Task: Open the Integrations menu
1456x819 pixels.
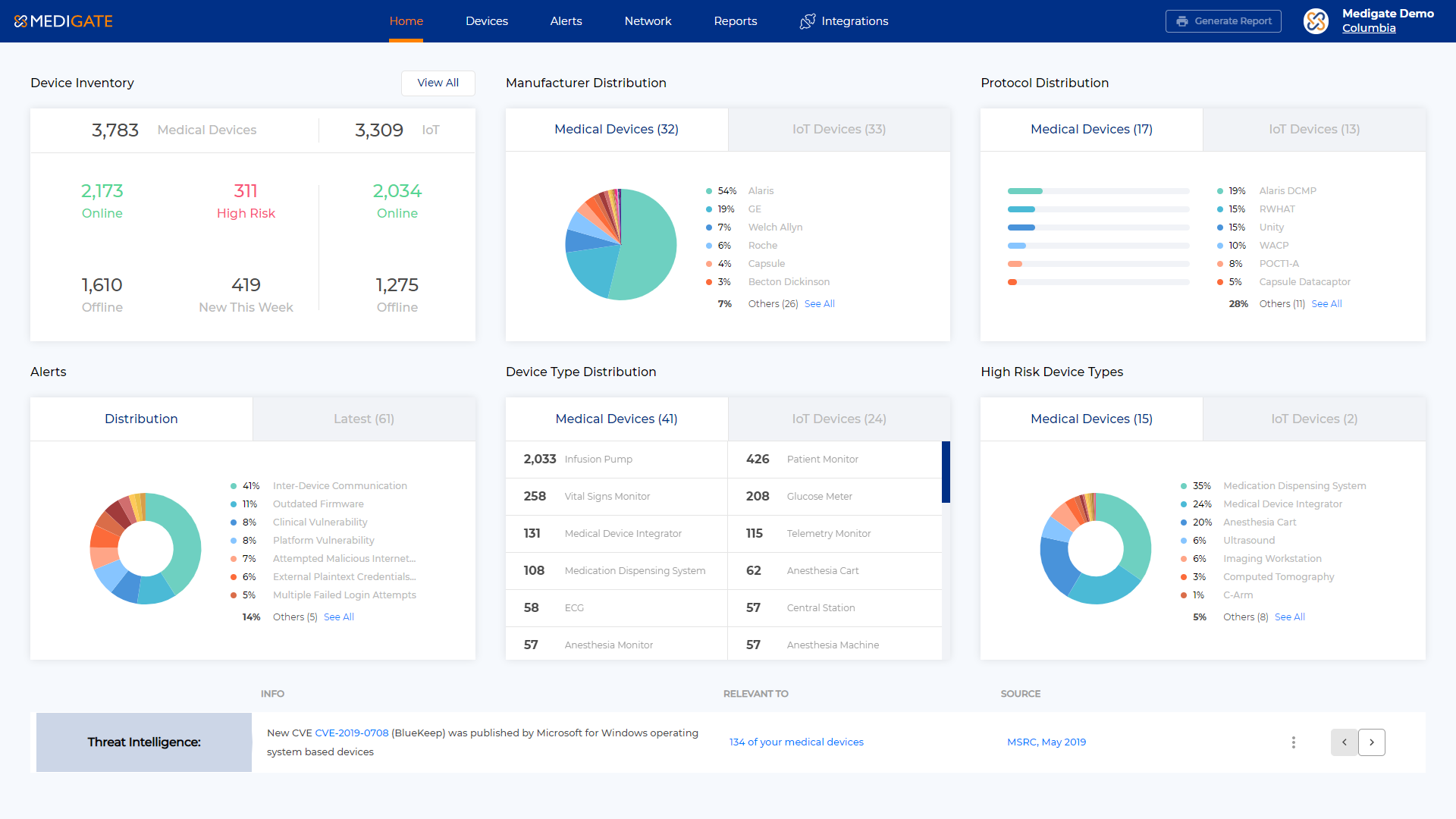Action: [844, 21]
